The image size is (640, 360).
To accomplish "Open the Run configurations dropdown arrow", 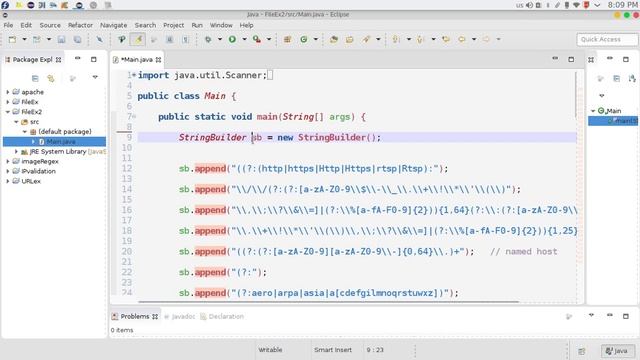I will pyautogui.click(x=244, y=39).
